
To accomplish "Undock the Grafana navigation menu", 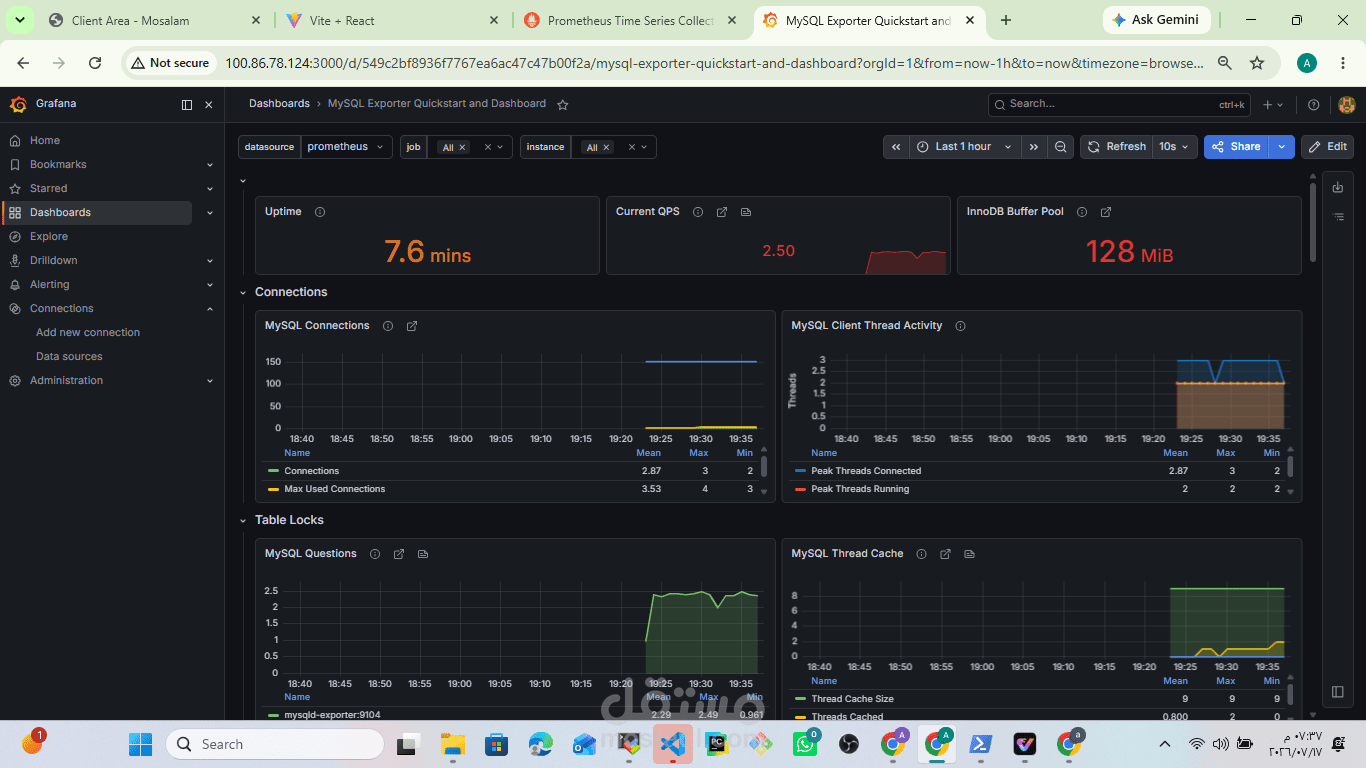I will click(x=187, y=104).
